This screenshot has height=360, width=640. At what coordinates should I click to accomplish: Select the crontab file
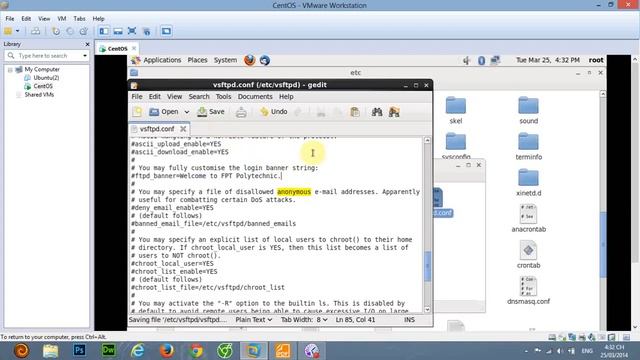tap(529, 255)
